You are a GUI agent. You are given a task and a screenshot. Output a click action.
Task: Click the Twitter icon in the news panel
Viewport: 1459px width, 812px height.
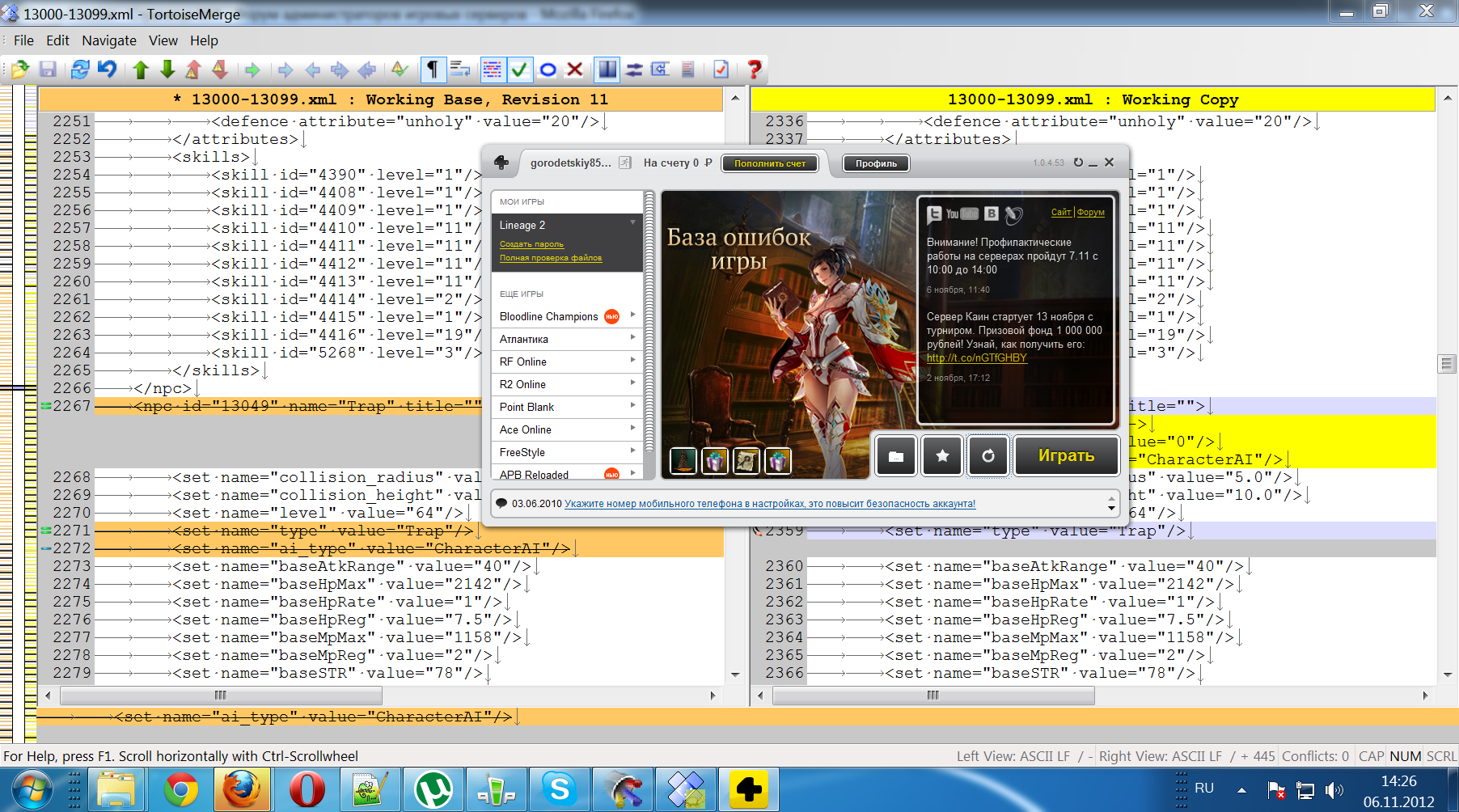pyautogui.click(x=934, y=214)
